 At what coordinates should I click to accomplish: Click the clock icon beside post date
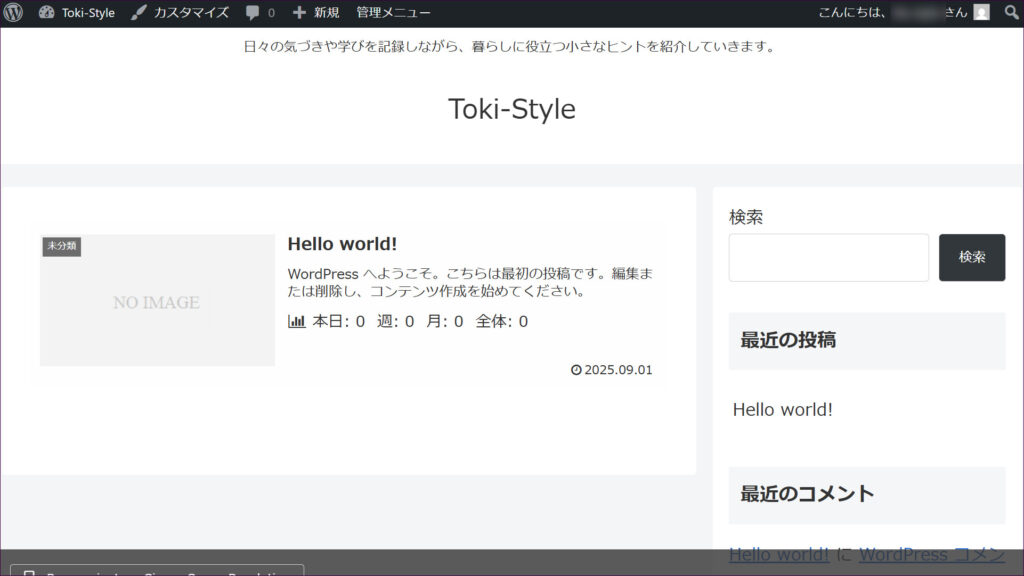point(576,370)
